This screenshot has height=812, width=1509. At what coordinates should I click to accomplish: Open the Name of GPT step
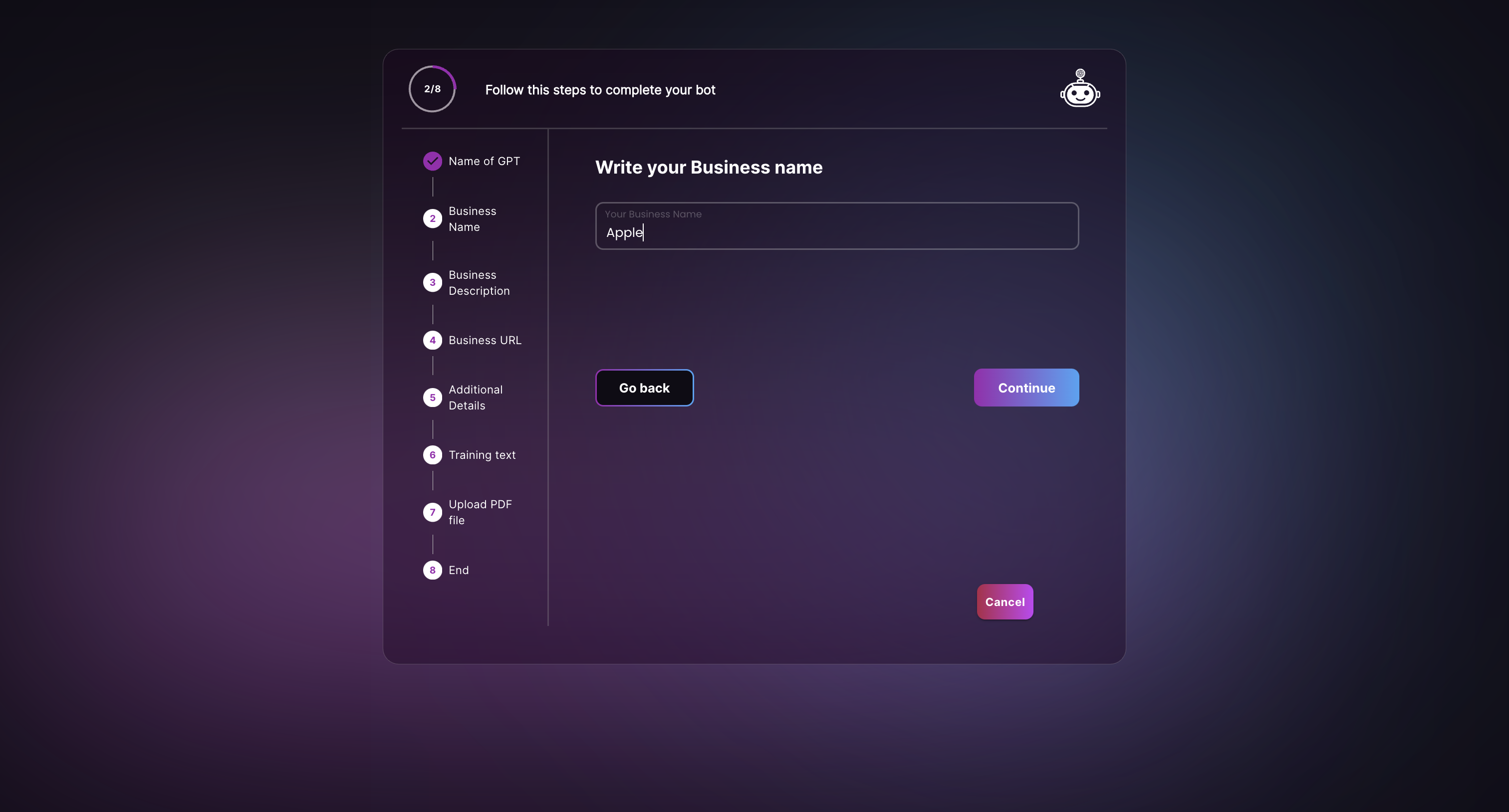coord(484,161)
